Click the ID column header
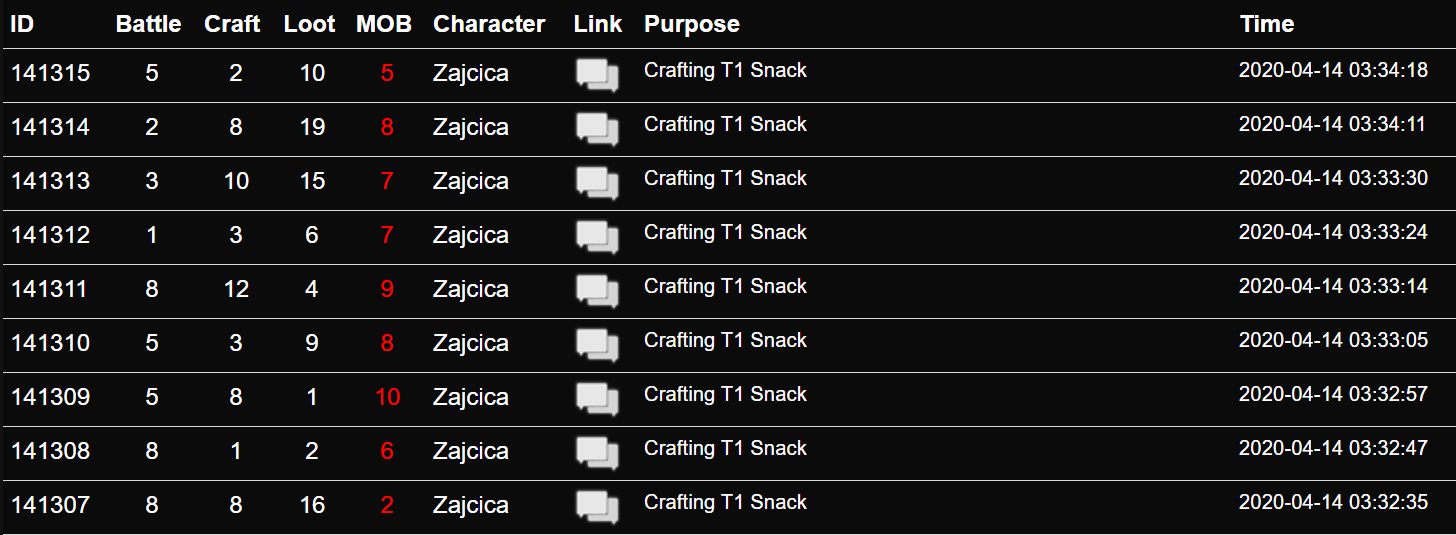The width and height of the screenshot is (1456, 535). point(22,24)
